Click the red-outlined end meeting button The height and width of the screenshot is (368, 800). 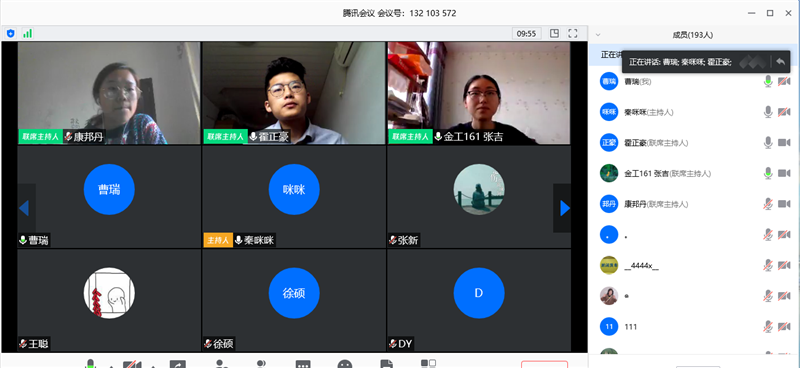point(544,364)
